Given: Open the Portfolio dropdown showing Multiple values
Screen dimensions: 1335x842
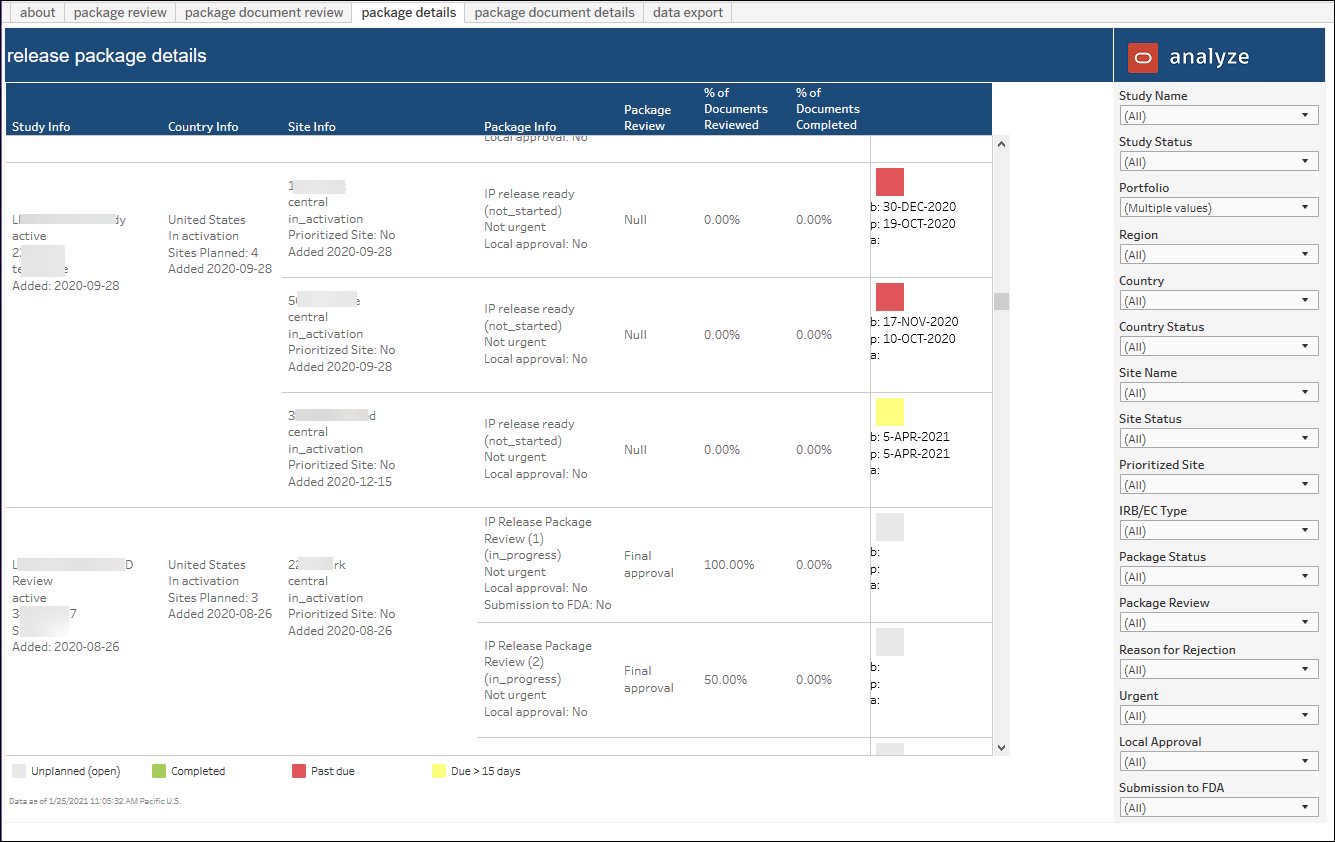Looking at the screenshot, I should pos(1220,208).
